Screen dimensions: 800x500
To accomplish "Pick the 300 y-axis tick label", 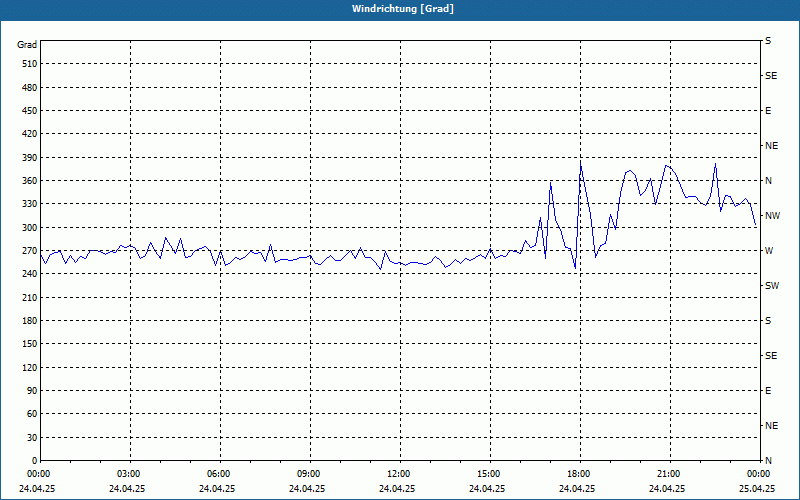I will (30, 228).
